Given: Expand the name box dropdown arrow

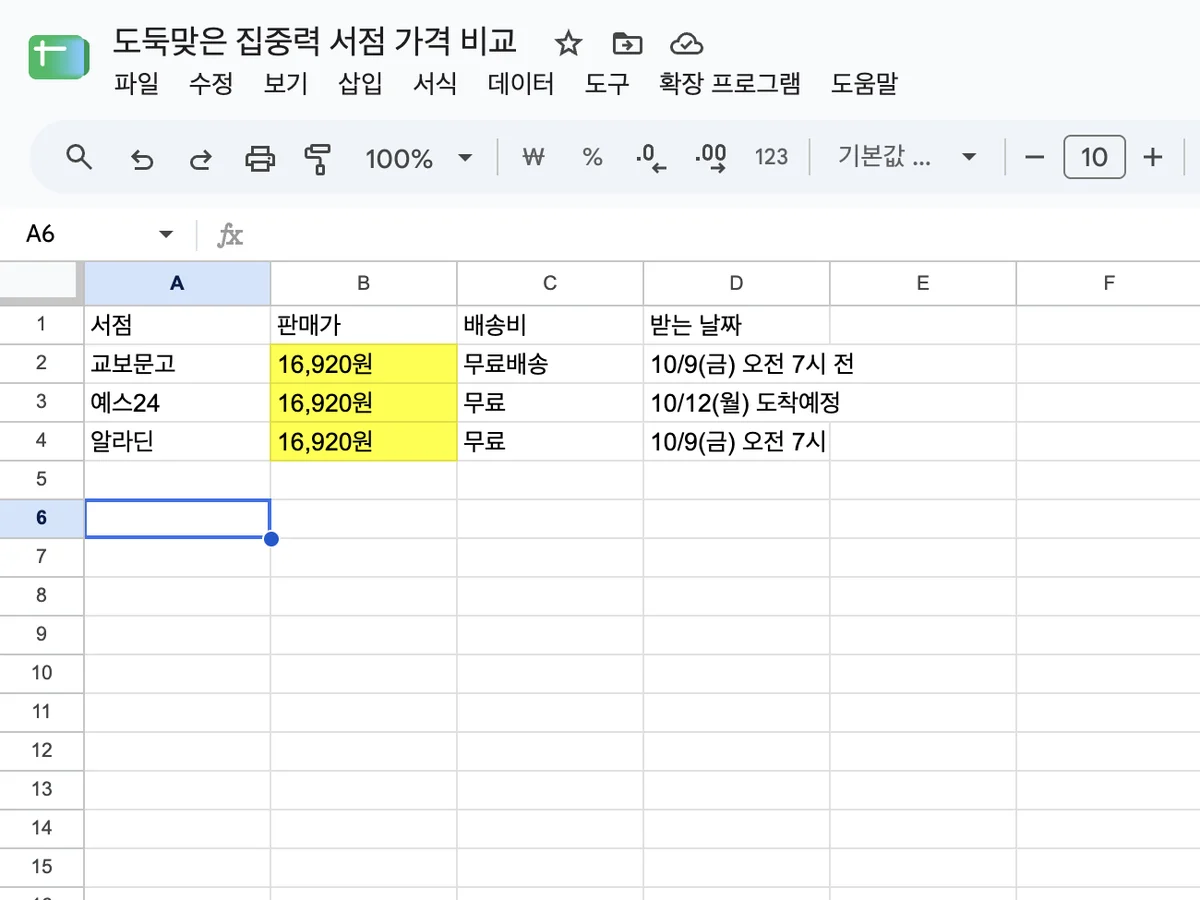Looking at the screenshot, I should tap(166, 234).
